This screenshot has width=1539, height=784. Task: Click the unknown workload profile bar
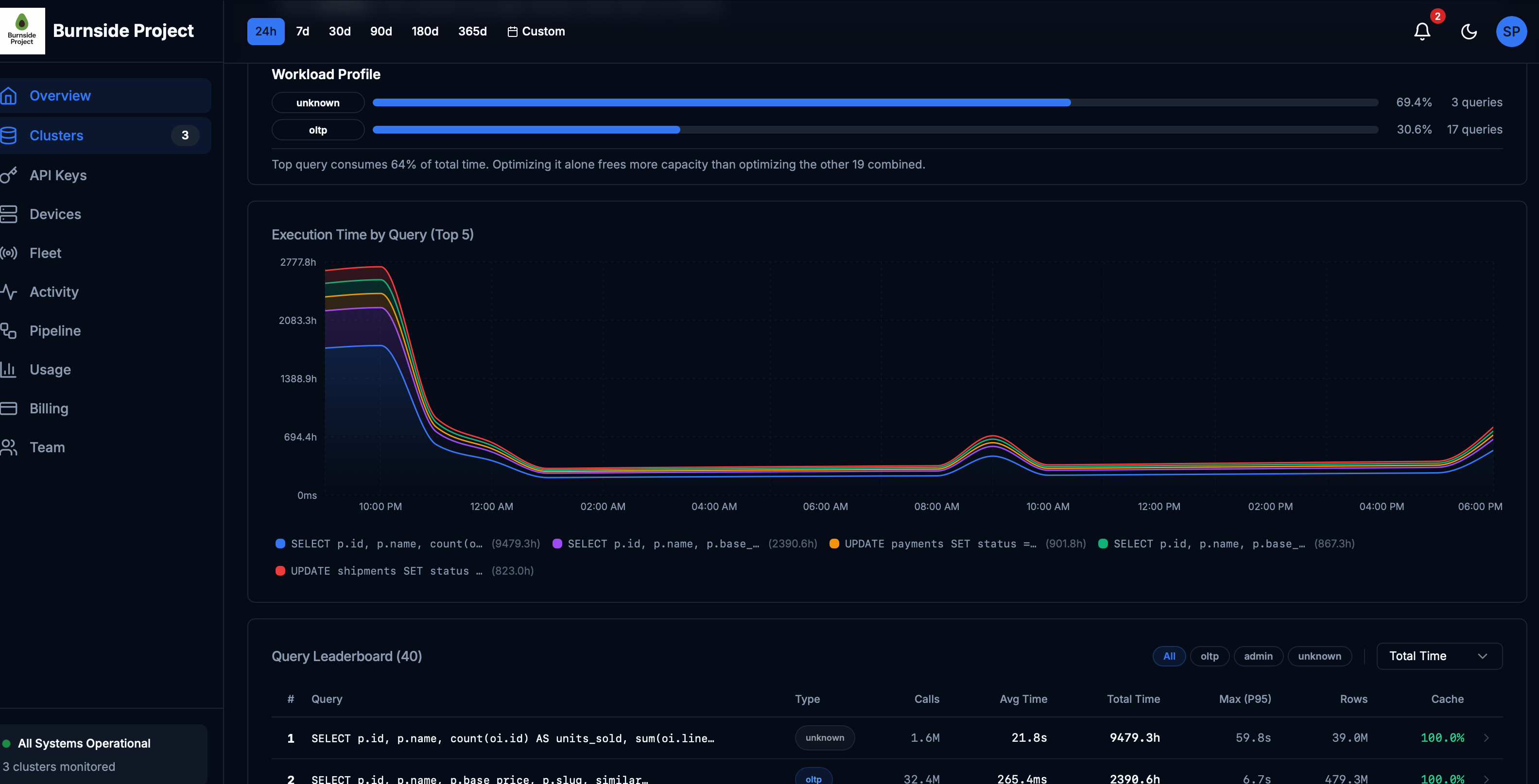pyautogui.click(x=721, y=102)
